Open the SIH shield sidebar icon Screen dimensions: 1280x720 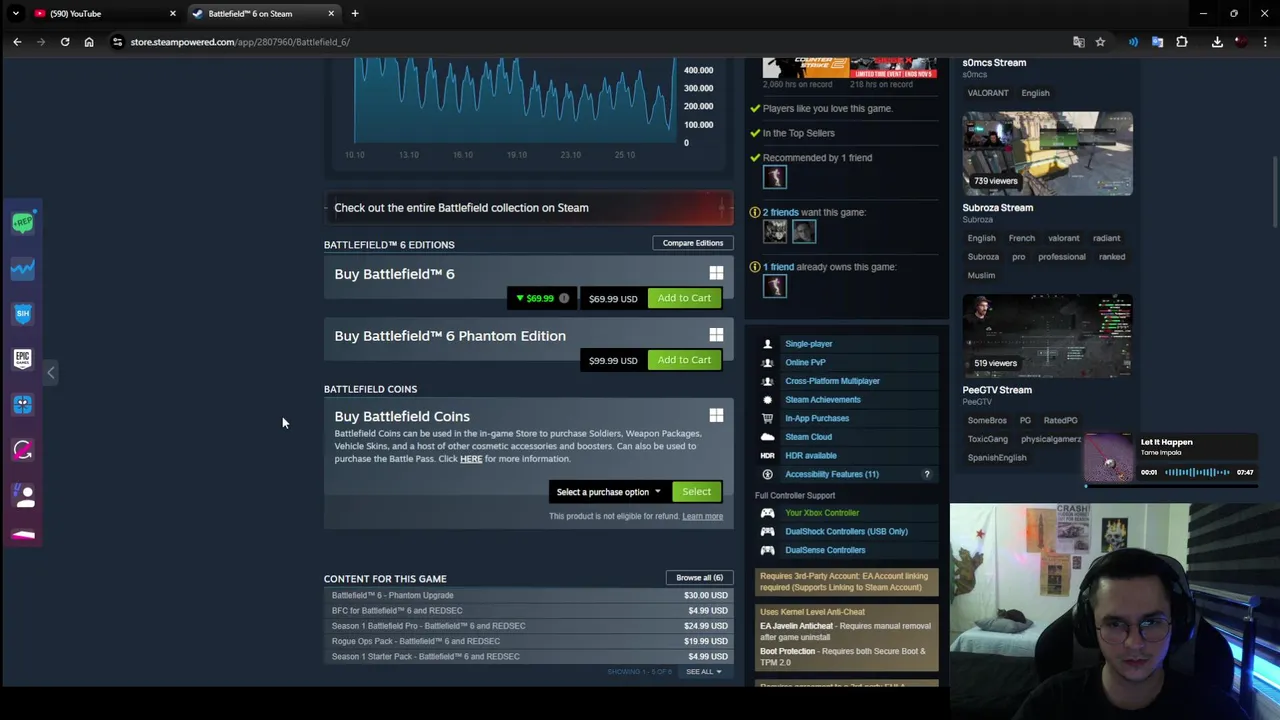[x=23, y=313]
